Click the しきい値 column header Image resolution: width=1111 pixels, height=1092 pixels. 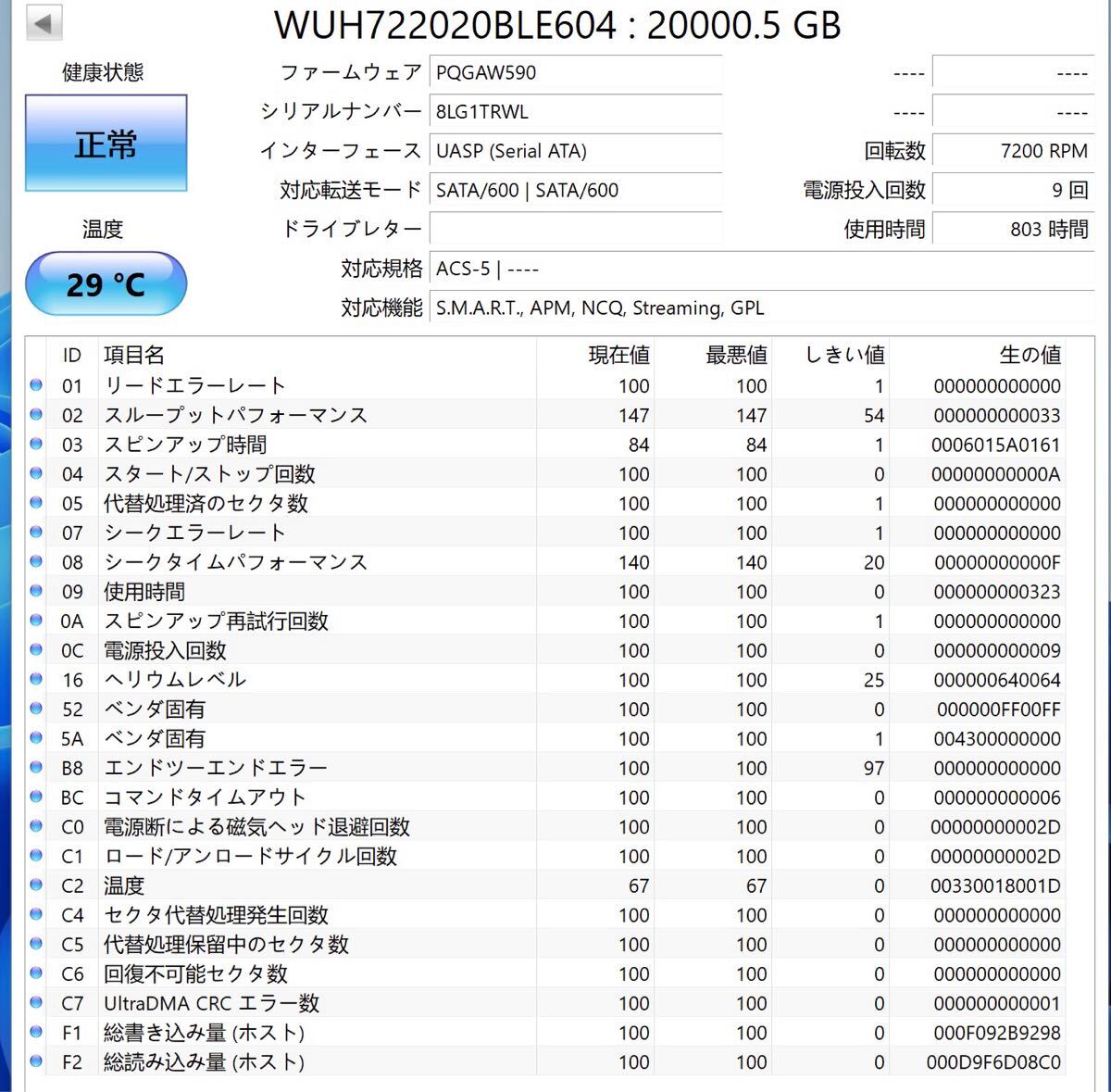[x=843, y=355]
